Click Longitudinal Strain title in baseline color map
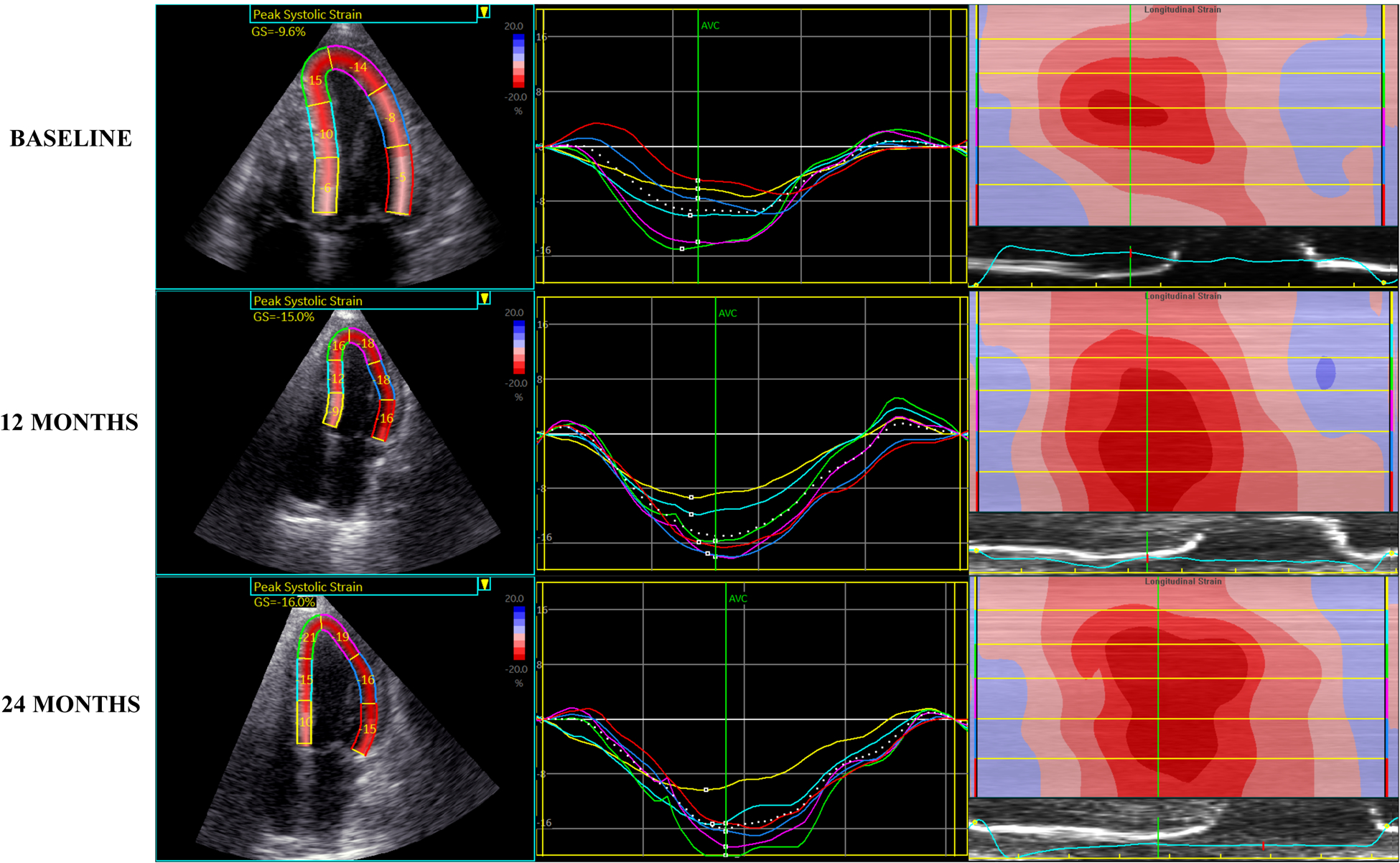 (x=1182, y=10)
